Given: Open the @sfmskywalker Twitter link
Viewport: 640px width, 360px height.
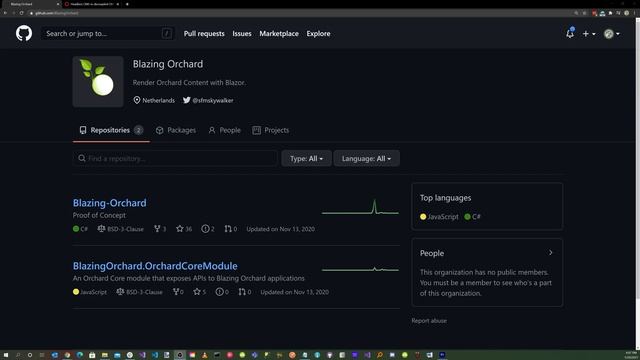Looking at the screenshot, I should point(208,100).
